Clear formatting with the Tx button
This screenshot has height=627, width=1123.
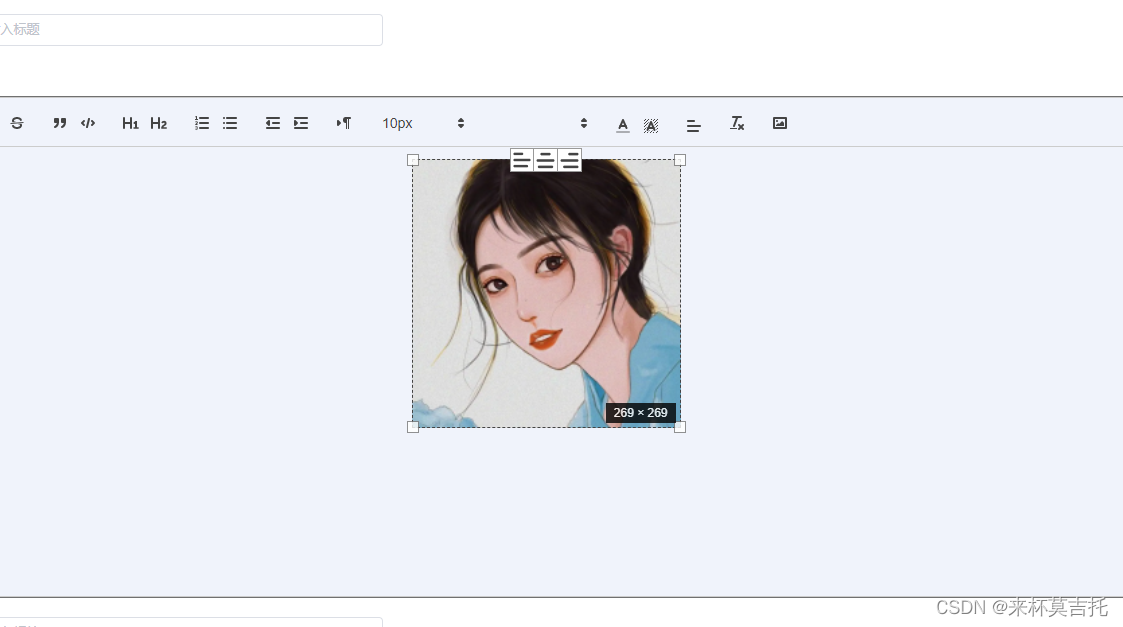pos(737,123)
